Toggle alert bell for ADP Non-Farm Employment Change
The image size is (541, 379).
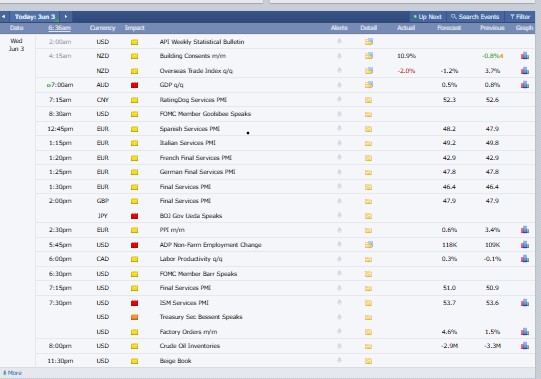pyautogui.click(x=339, y=244)
